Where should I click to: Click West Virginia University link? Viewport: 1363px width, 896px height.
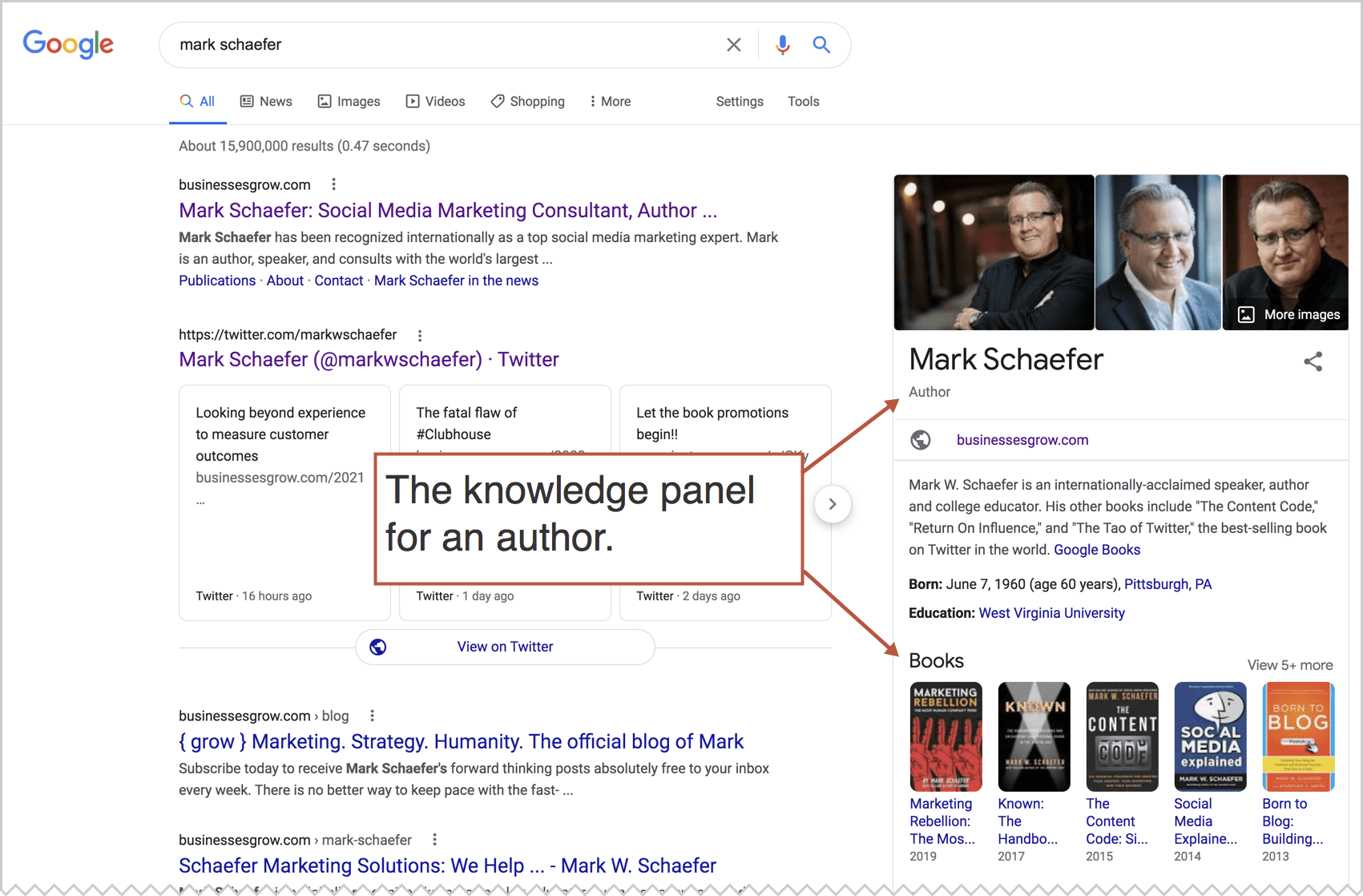click(x=1051, y=613)
